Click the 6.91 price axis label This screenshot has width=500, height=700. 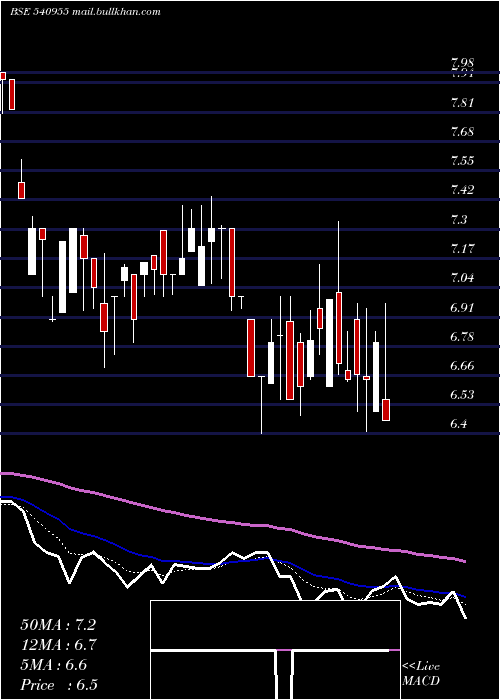pyautogui.click(x=462, y=308)
